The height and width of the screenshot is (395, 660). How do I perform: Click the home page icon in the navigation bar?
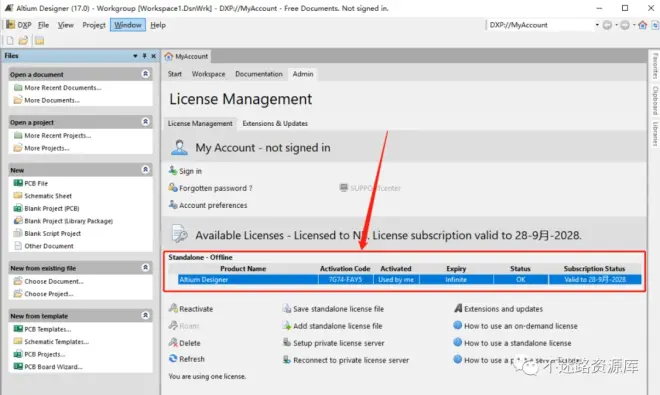click(642, 25)
